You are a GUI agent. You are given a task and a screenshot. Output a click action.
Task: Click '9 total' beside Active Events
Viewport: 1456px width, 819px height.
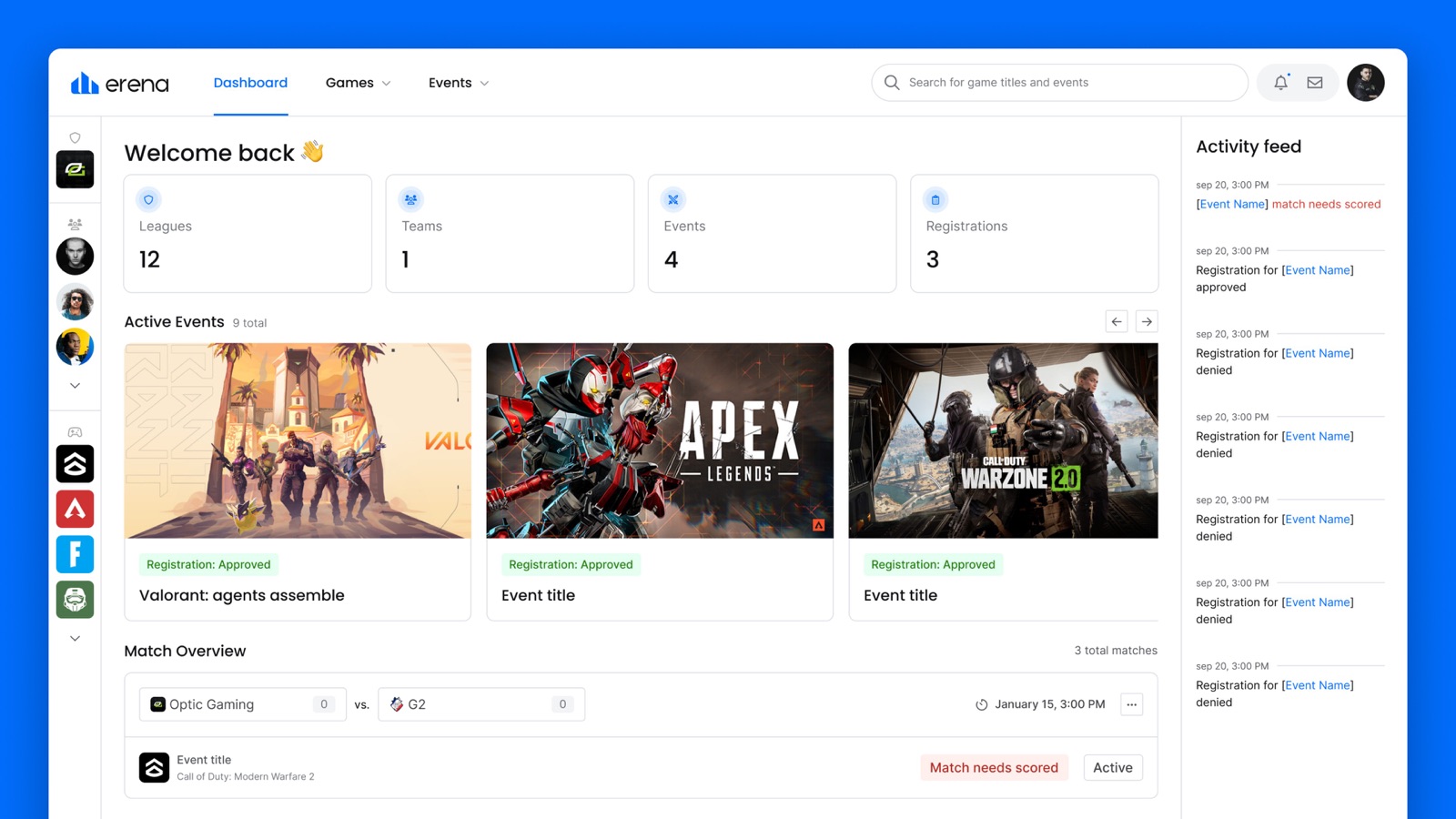[x=249, y=323]
